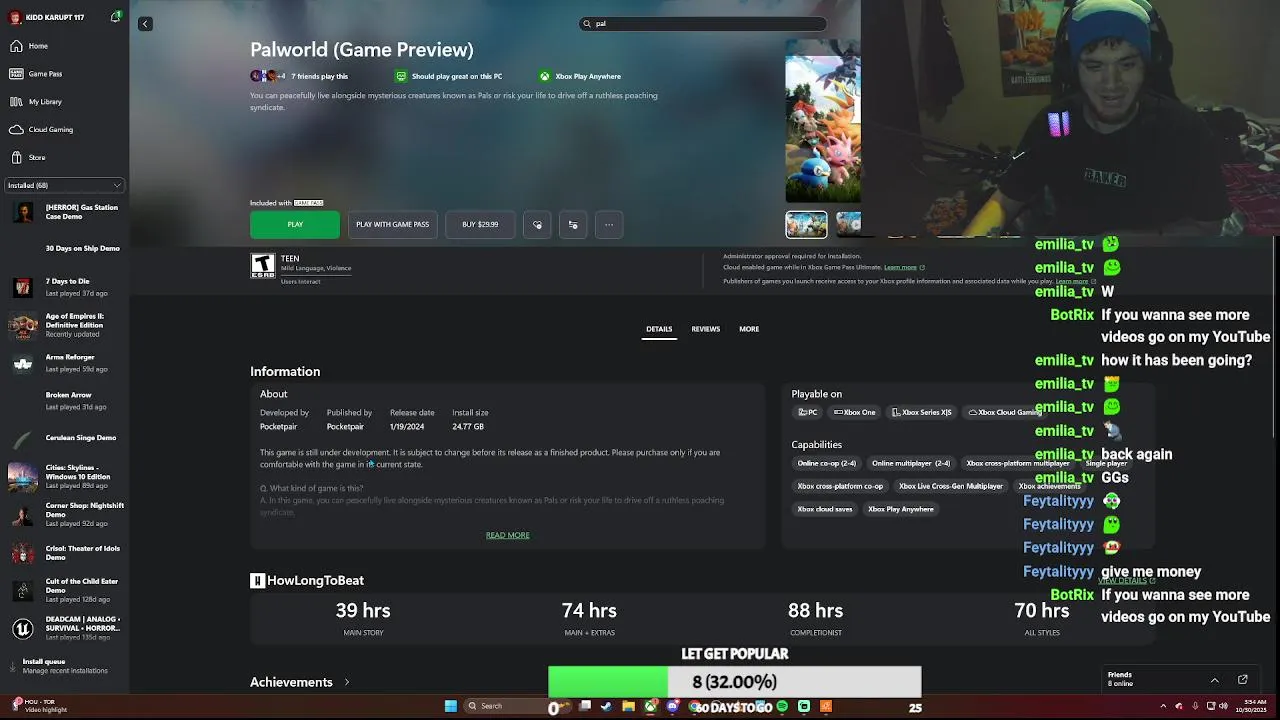1280x720 pixels.
Task: Click the Learn more link near Game Pass Ultimate
Action: click(900, 267)
